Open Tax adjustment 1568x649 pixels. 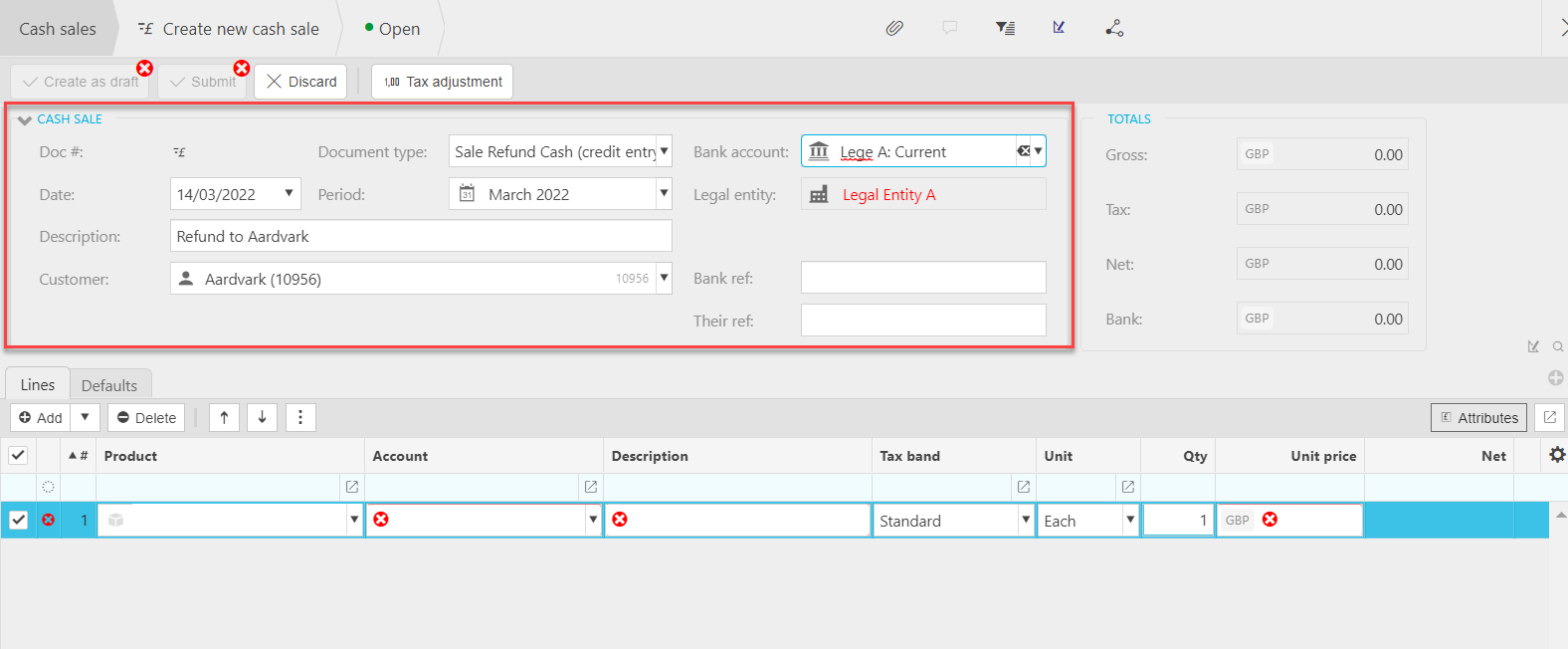(x=443, y=82)
